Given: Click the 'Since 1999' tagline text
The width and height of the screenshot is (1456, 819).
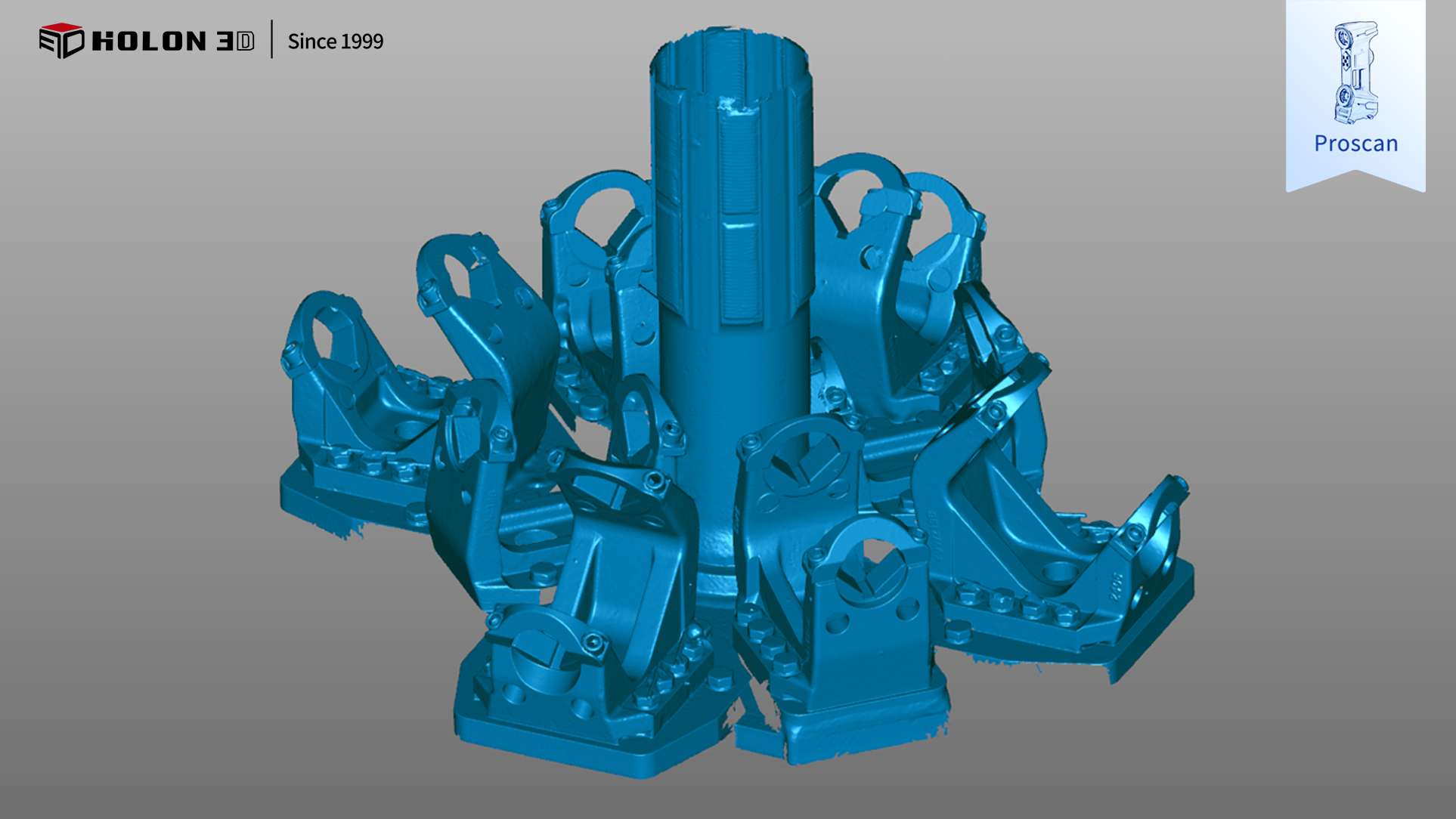Looking at the screenshot, I should coord(335,42).
